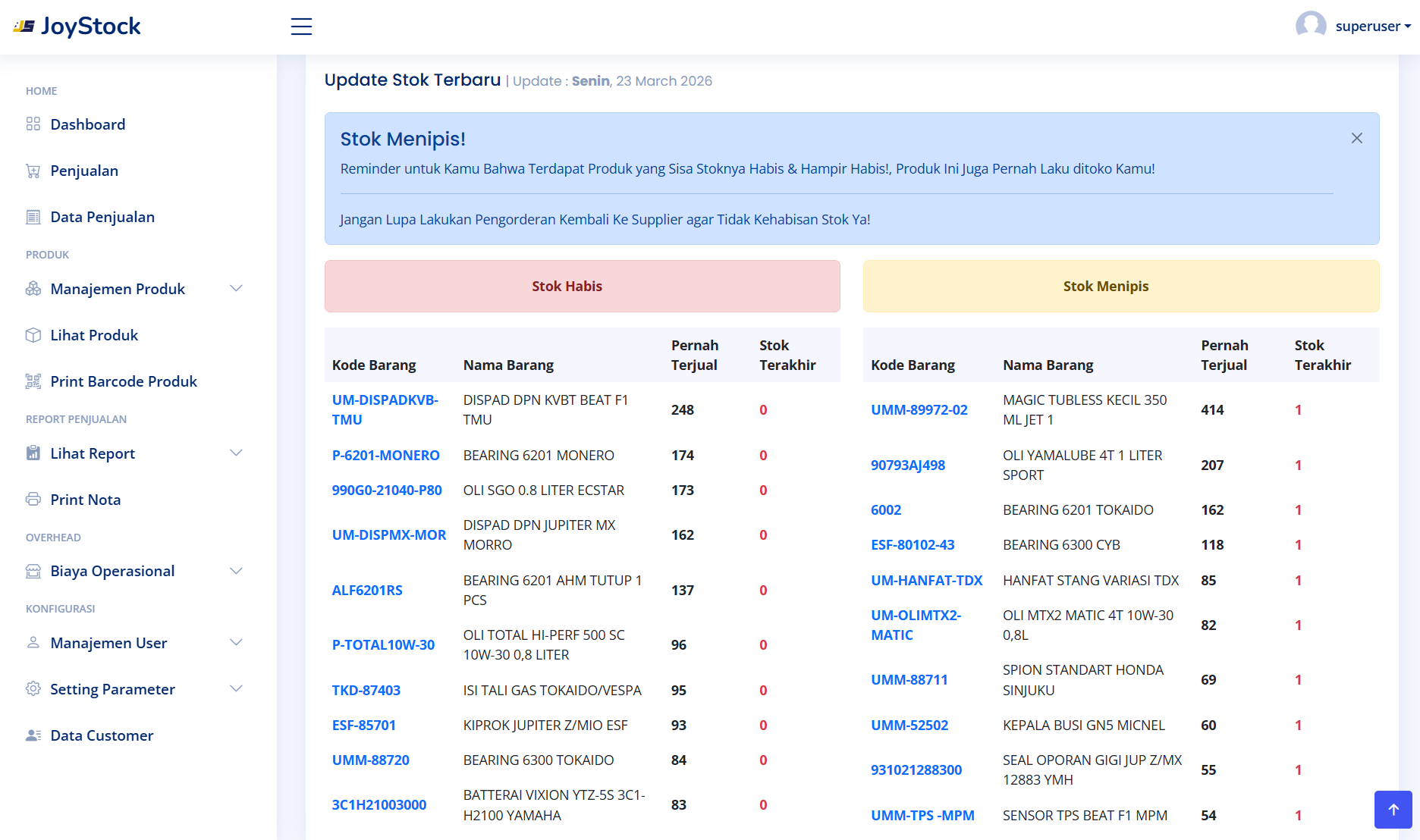Image resolution: width=1420 pixels, height=840 pixels.
Task: Open product link UM-DISPADKVB-TMU
Action: tap(385, 410)
